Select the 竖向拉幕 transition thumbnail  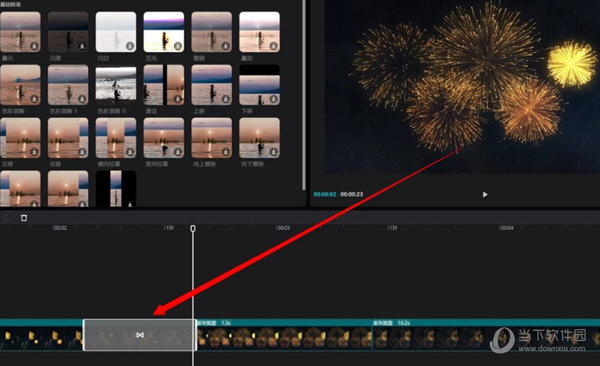click(x=164, y=137)
